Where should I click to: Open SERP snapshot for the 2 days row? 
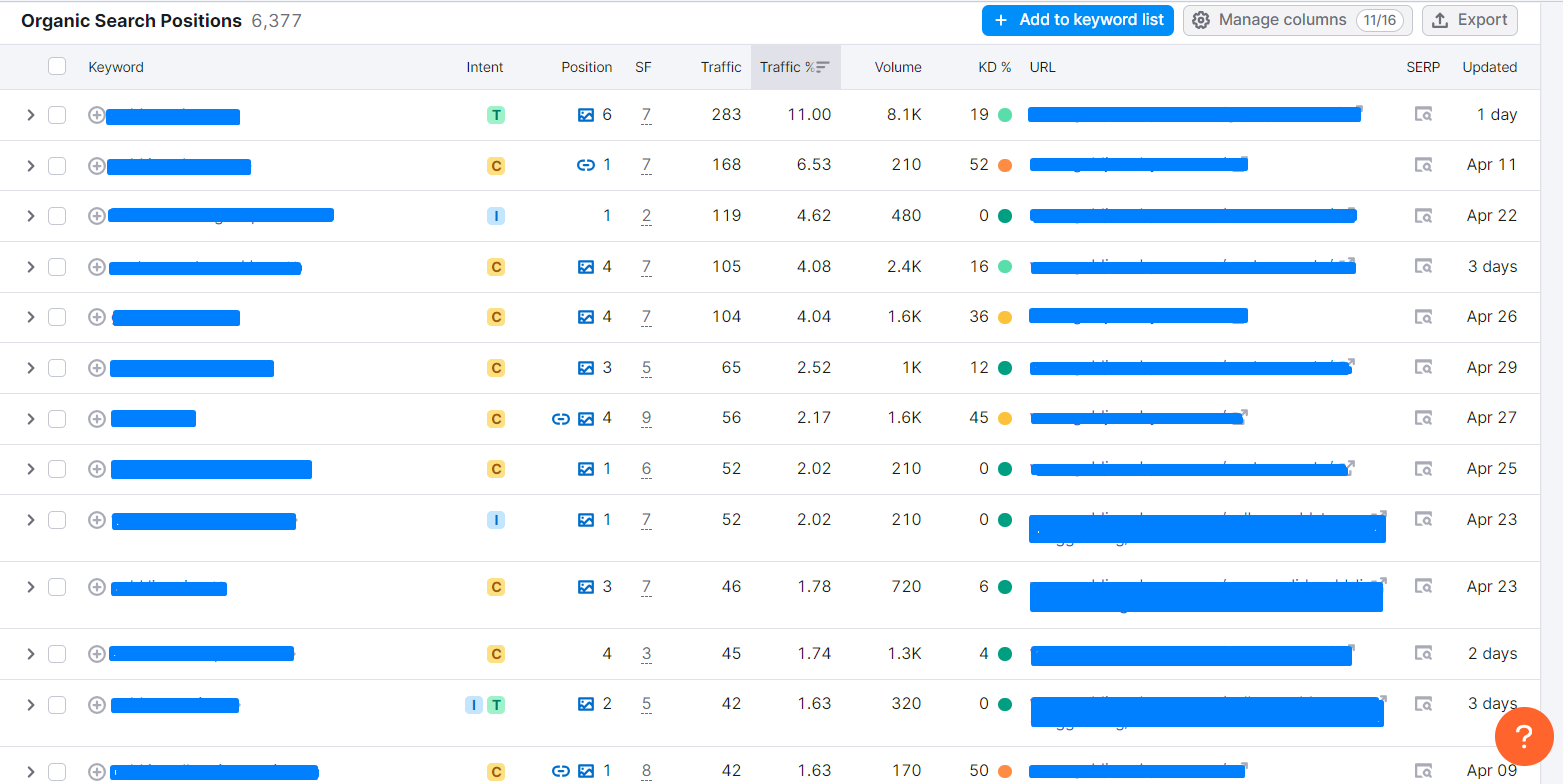pyautogui.click(x=1423, y=654)
